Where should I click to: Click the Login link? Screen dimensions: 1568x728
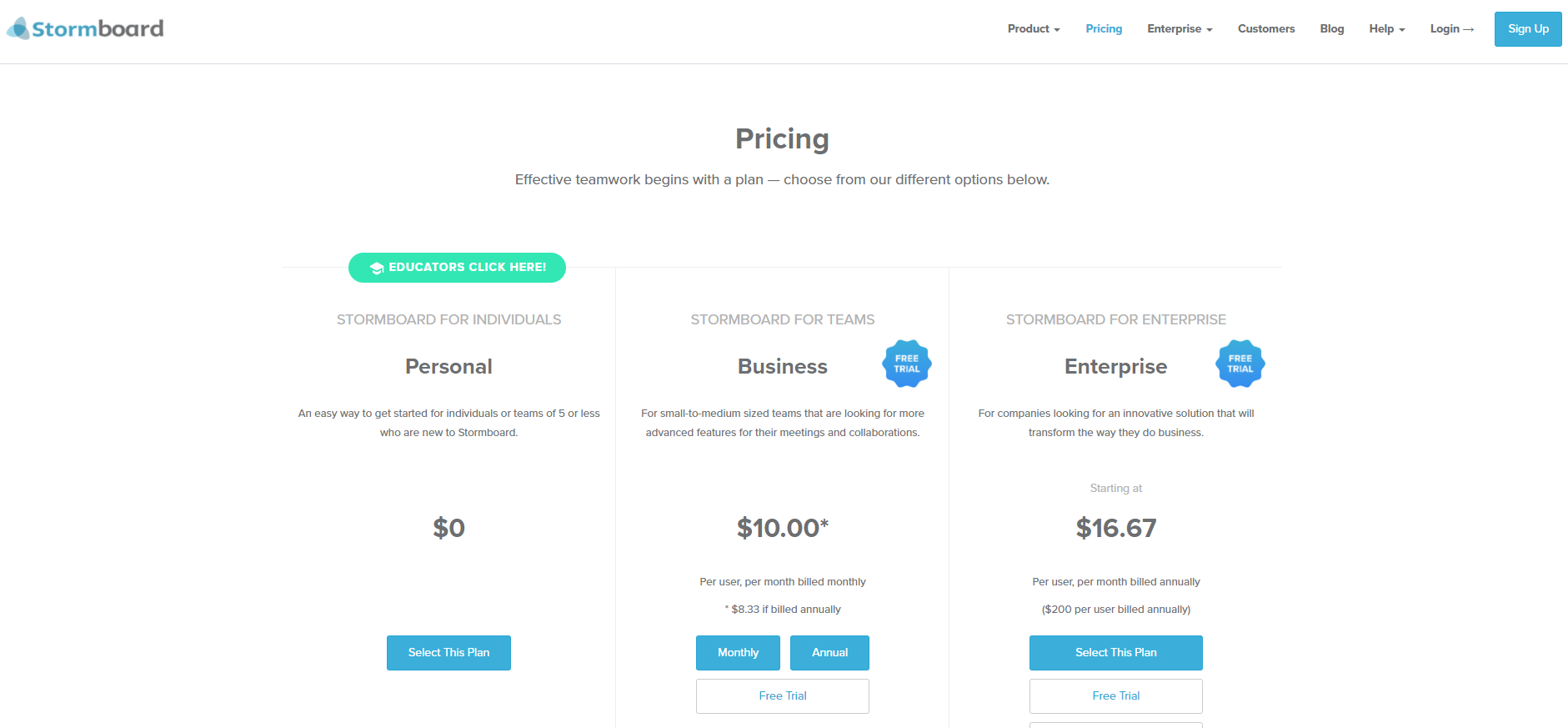pos(1451,29)
